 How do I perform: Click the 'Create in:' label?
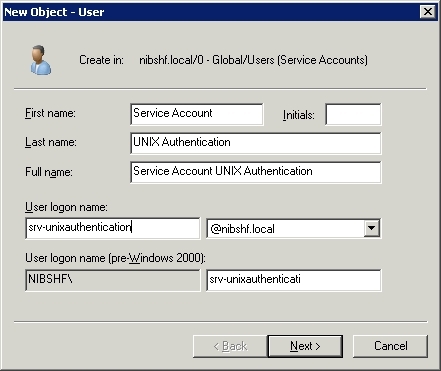coord(101,60)
